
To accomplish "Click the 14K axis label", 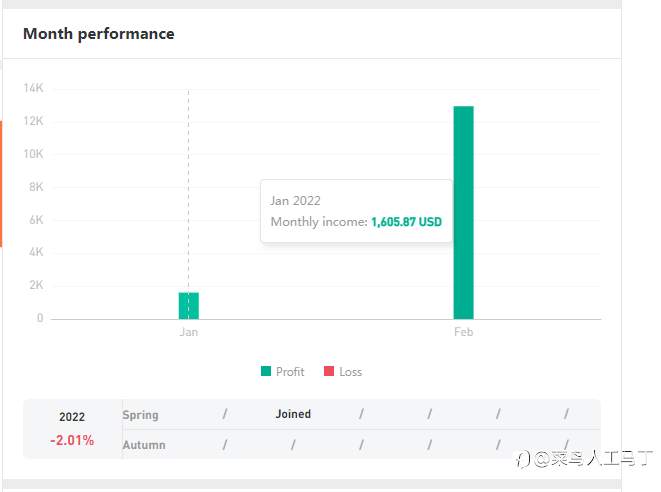I will coord(33,88).
